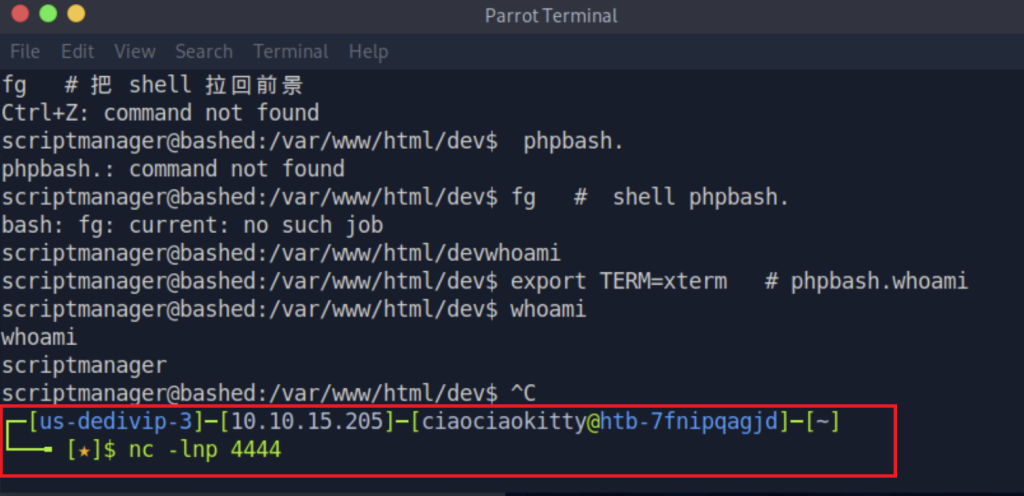Click the htb-7fnipqagjd hostname text
Image resolution: width=1024 pixels, height=496 pixels.
[x=690, y=422]
